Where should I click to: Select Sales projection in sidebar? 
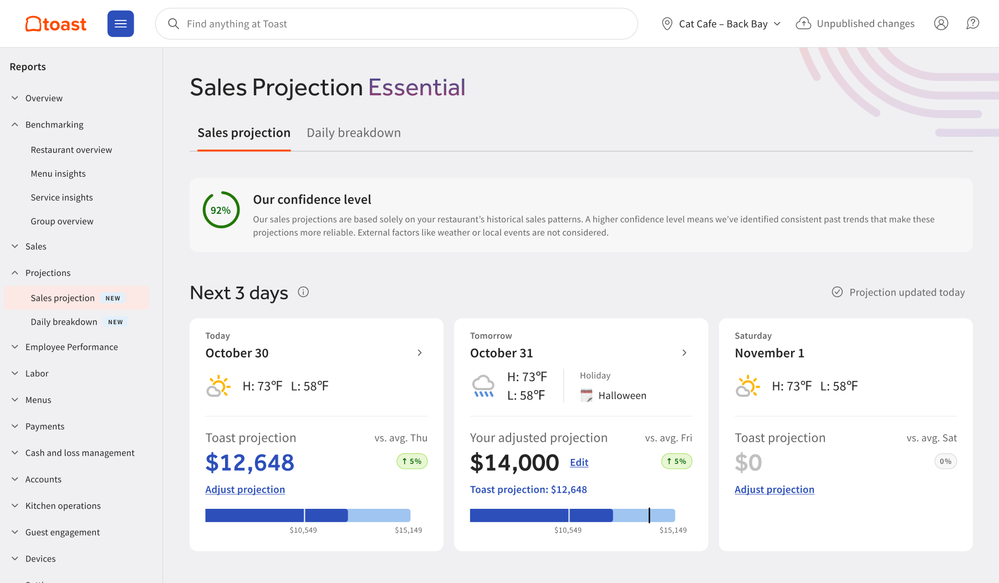(77, 298)
